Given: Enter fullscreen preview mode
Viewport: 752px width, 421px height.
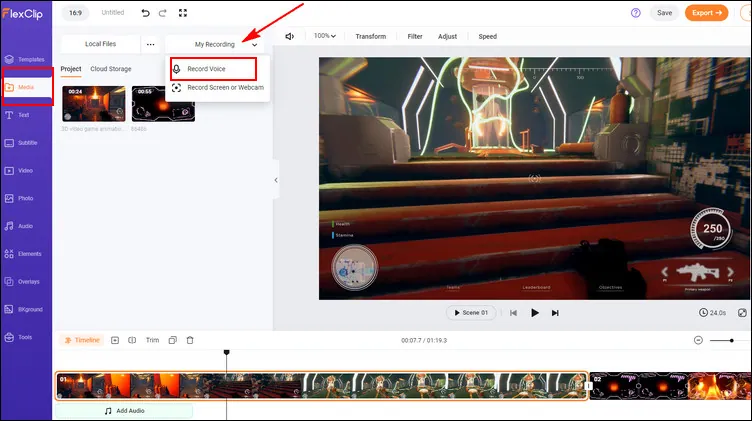Looking at the screenshot, I should [x=183, y=13].
